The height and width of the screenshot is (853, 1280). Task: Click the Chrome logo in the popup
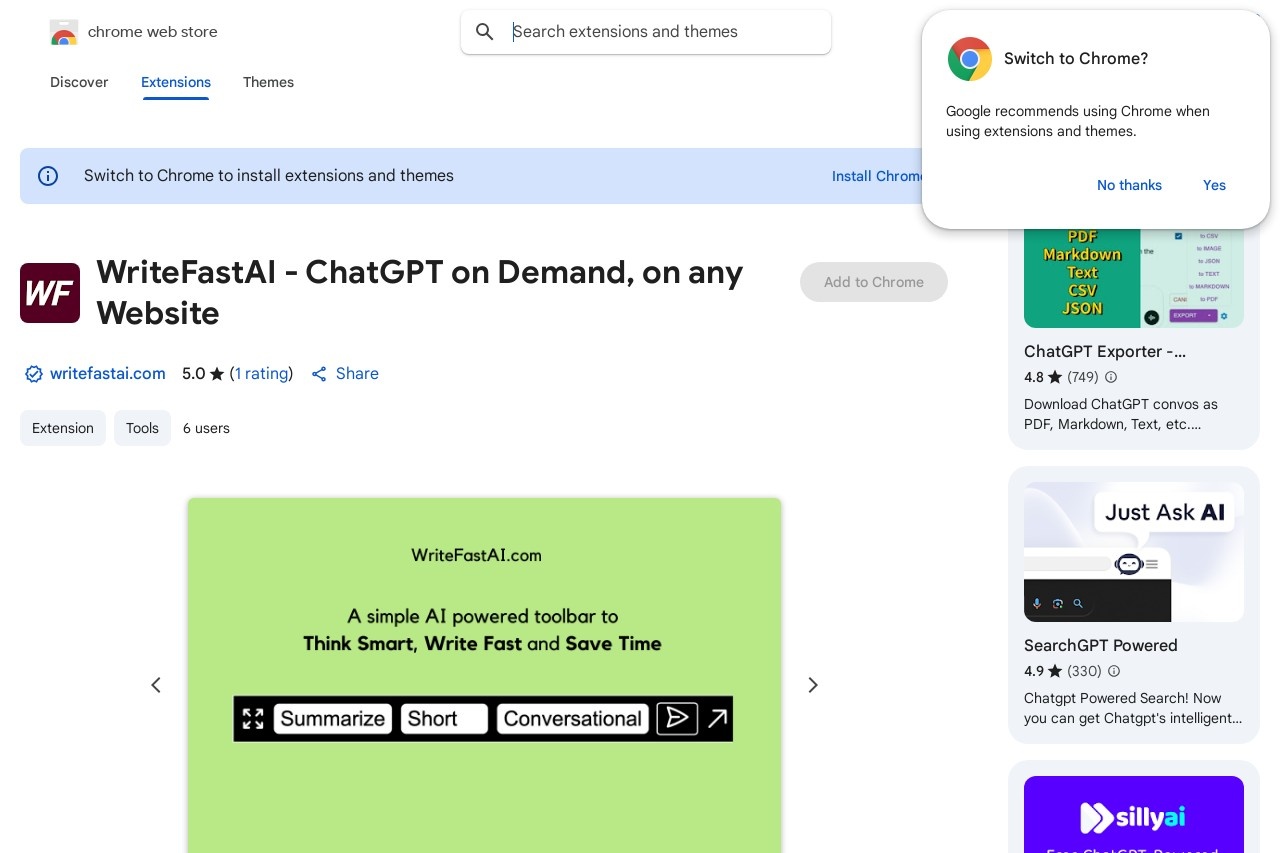click(x=970, y=59)
